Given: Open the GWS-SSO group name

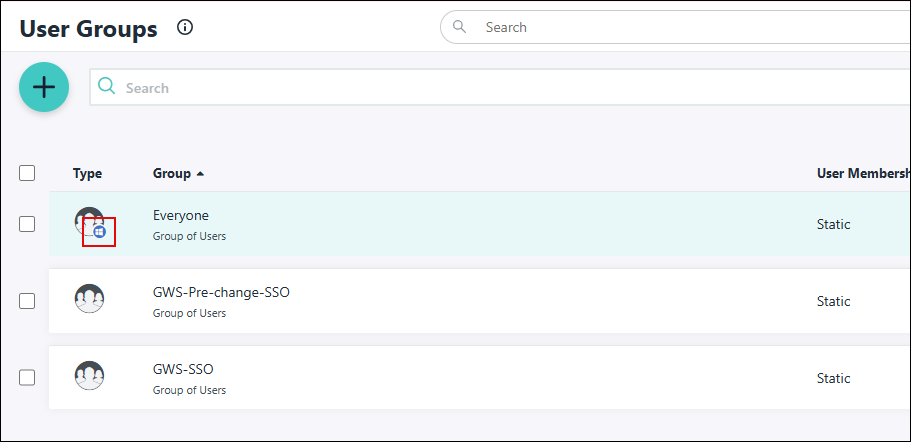Looking at the screenshot, I should 181,369.
